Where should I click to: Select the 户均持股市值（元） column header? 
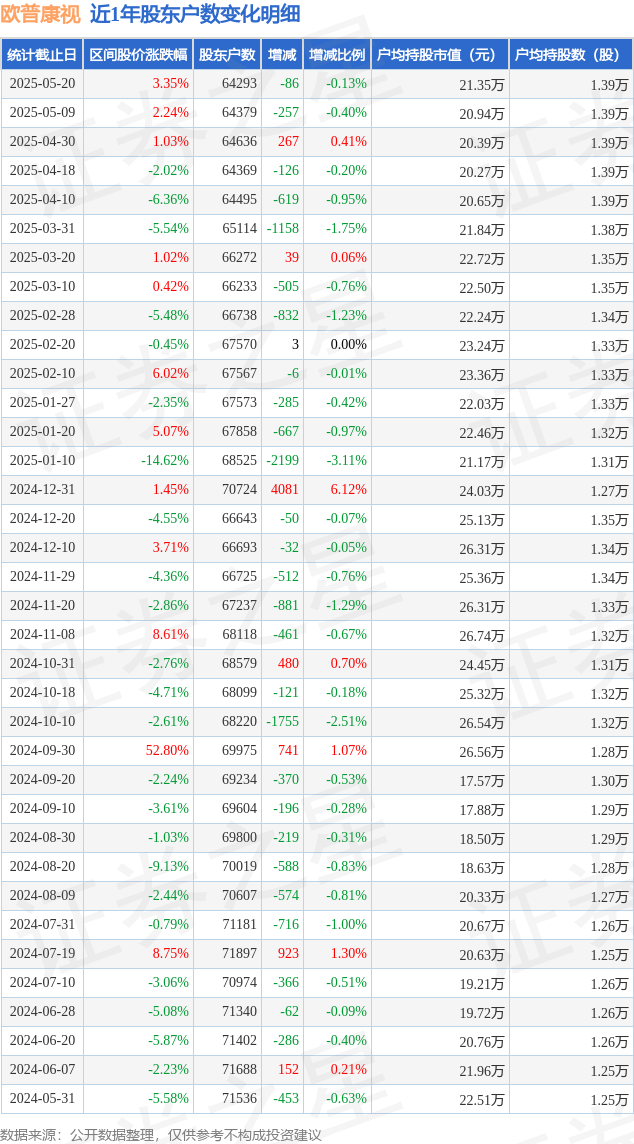pyautogui.click(x=439, y=55)
